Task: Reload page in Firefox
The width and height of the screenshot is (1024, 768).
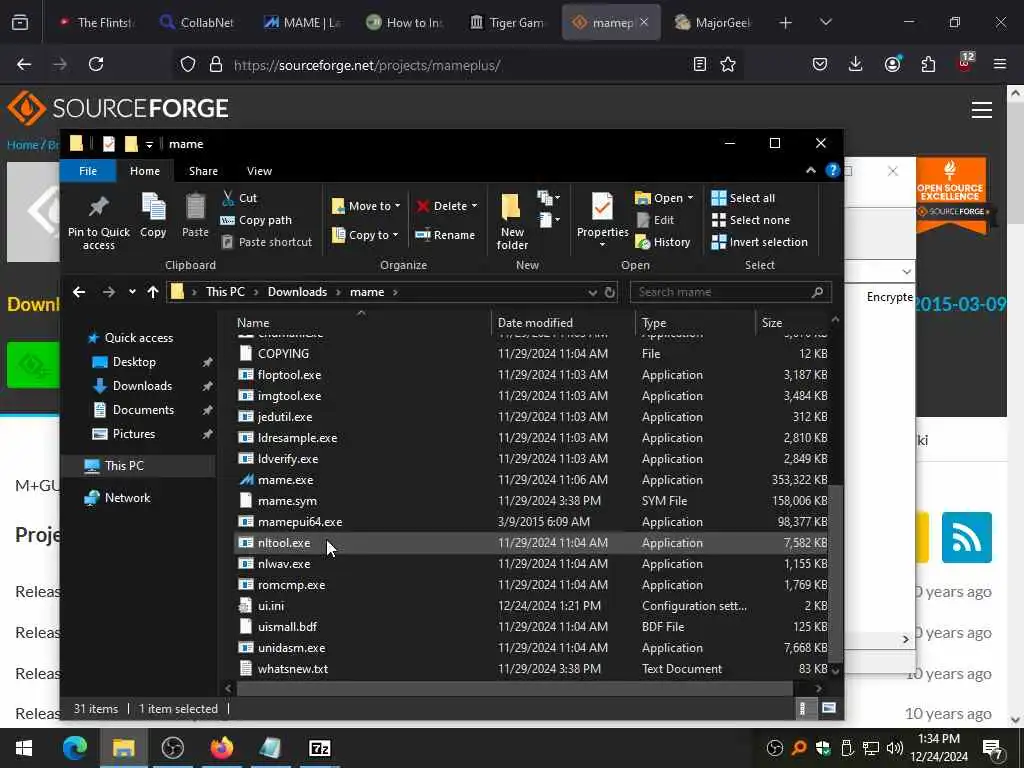Action: click(x=96, y=64)
